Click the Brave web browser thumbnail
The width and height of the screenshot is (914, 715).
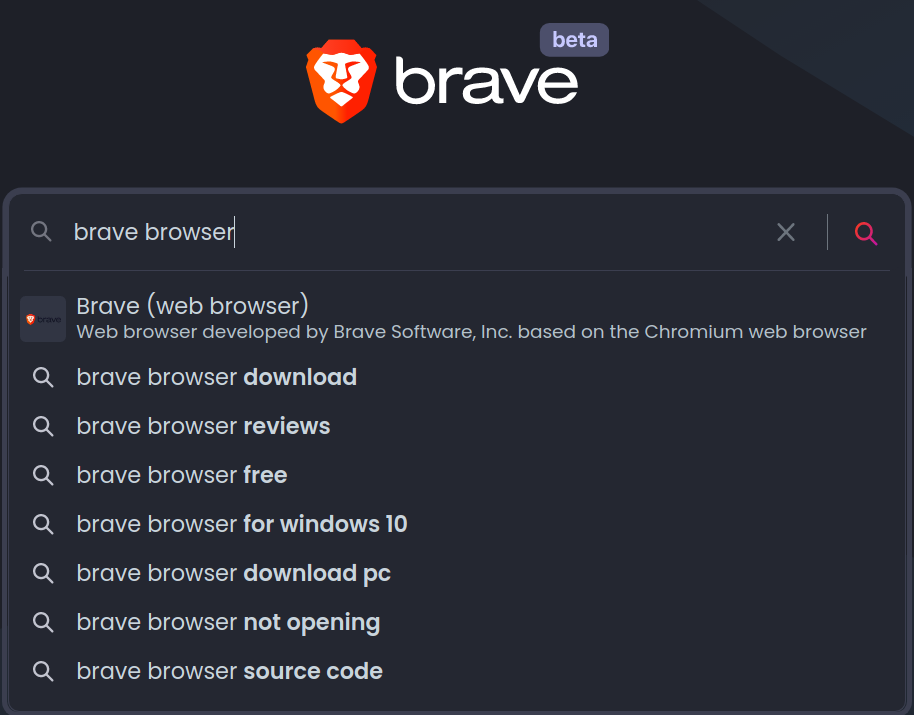coord(43,319)
